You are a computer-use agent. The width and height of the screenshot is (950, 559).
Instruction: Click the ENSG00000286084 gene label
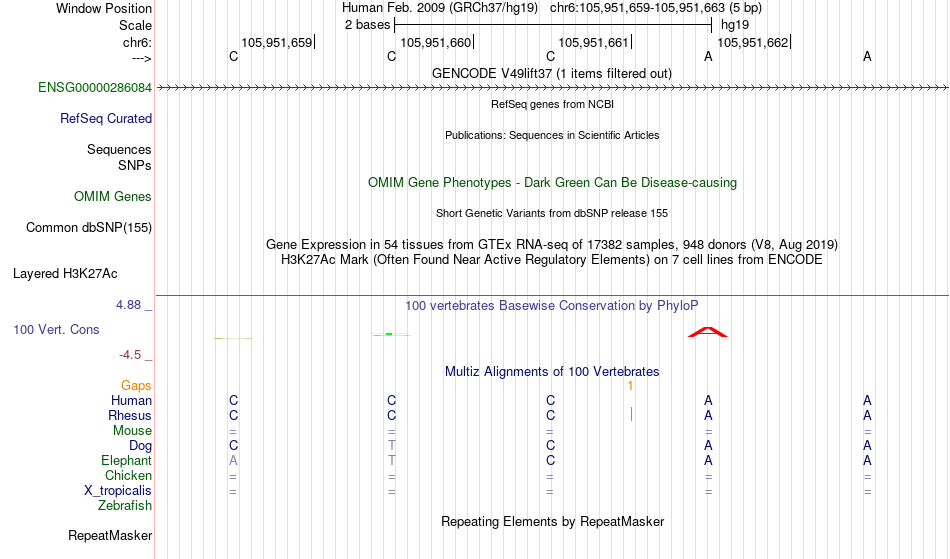pyautogui.click(x=95, y=87)
